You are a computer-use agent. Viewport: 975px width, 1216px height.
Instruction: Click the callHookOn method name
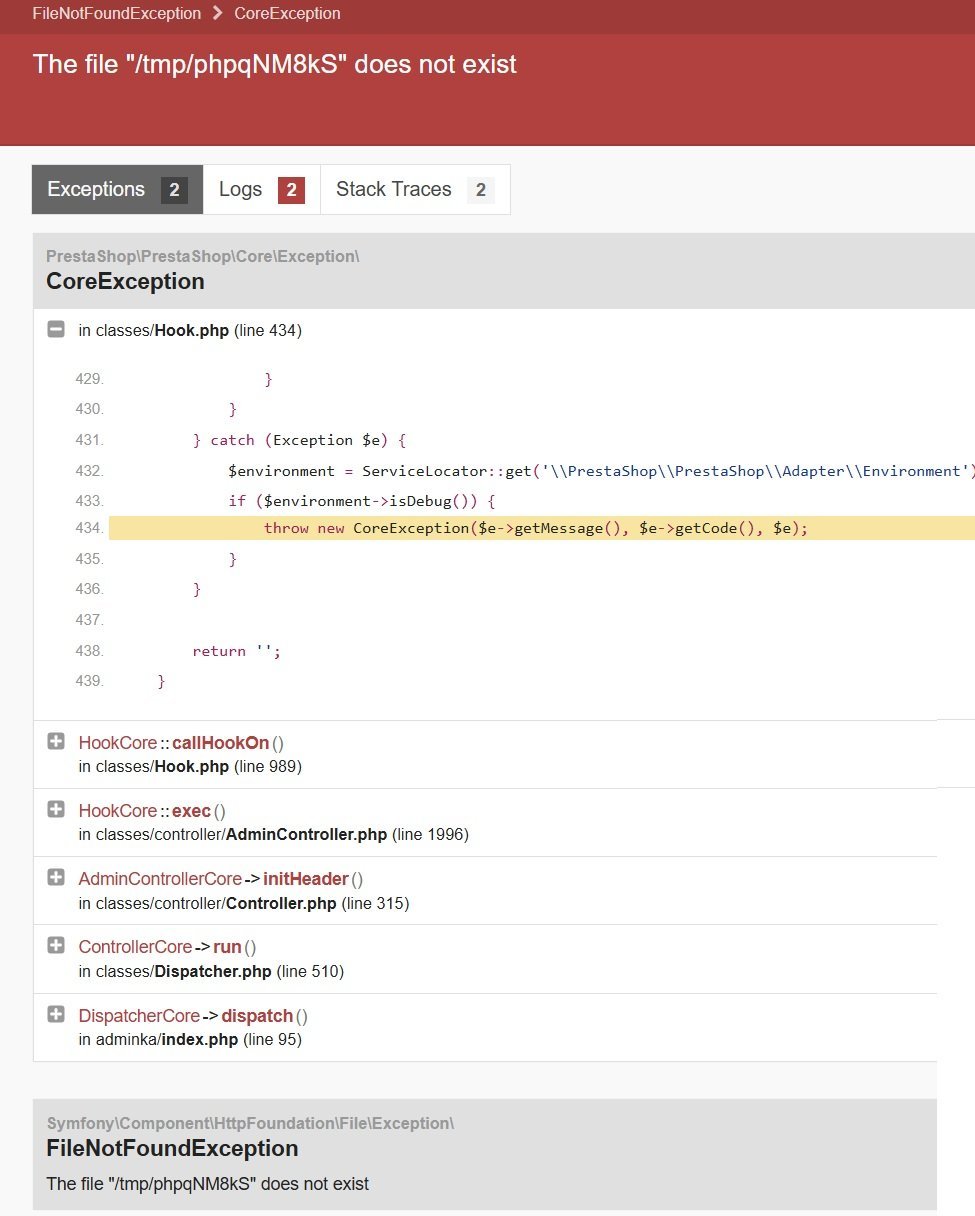pos(220,743)
